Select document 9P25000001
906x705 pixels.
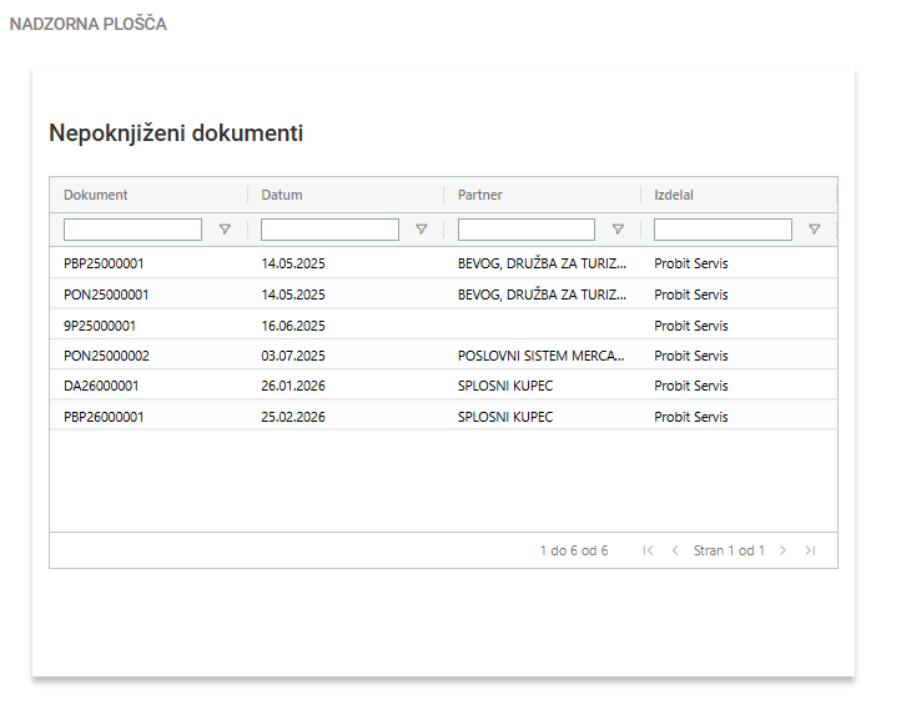(99, 326)
